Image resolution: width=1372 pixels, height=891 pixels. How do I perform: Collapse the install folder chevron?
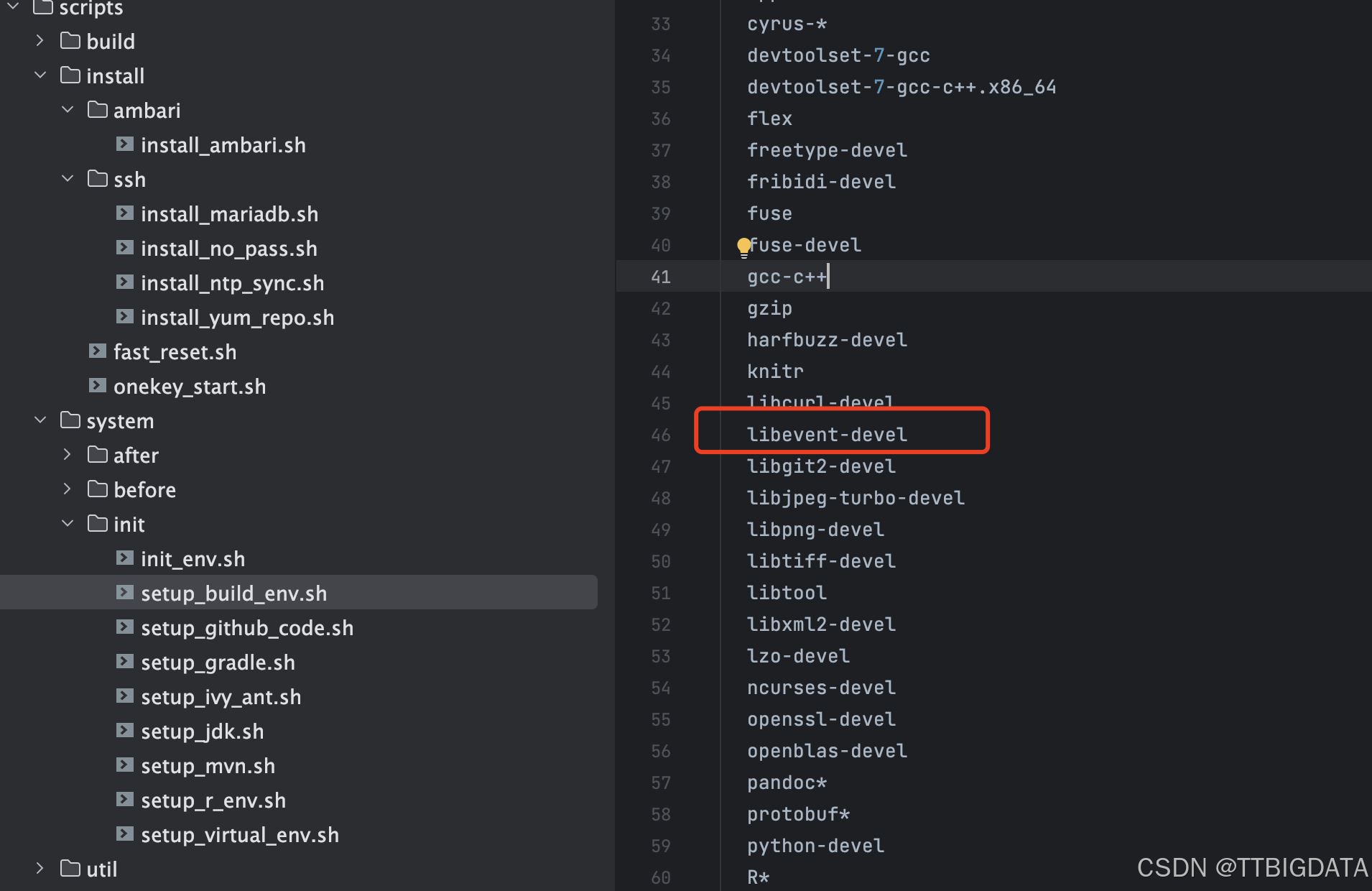click(x=40, y=75)
